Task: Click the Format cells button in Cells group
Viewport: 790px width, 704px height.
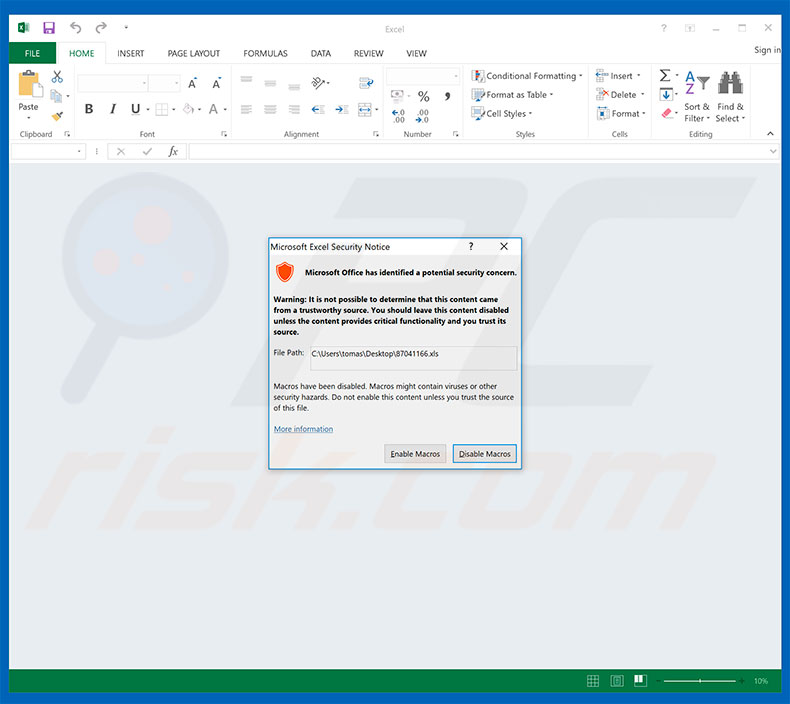Action: coord(621,113)
